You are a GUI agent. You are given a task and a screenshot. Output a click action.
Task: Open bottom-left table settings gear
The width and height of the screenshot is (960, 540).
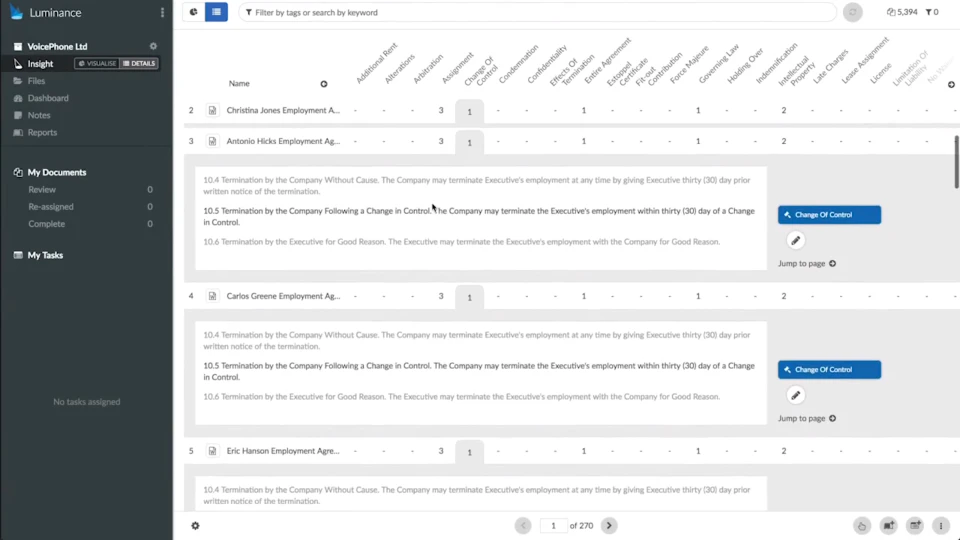(195, 525)
